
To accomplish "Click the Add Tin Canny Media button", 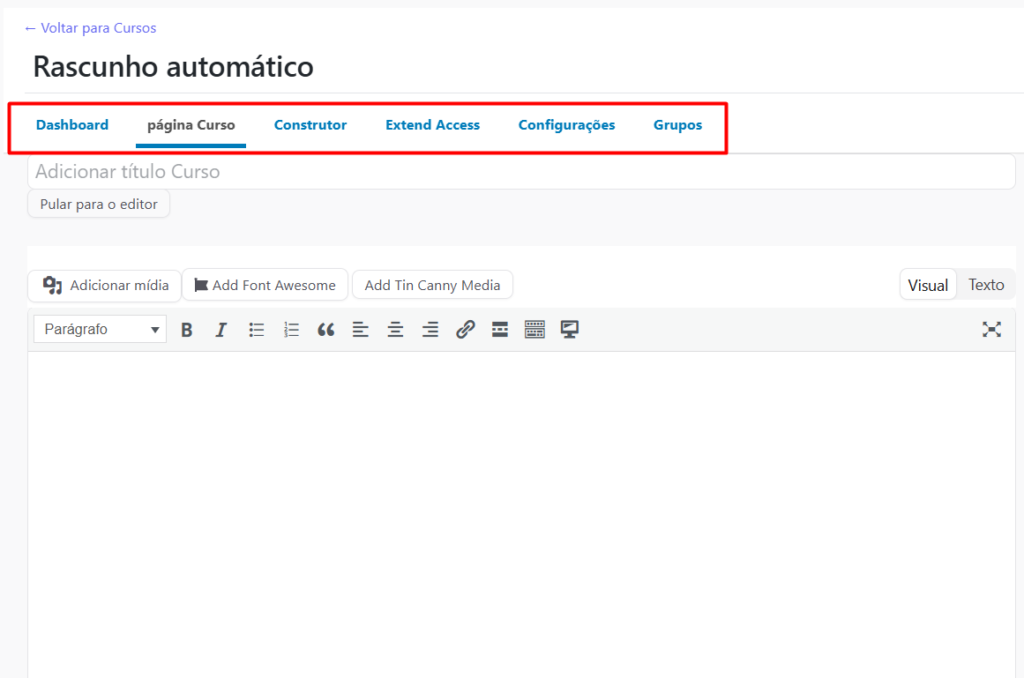I will [432, 285].
